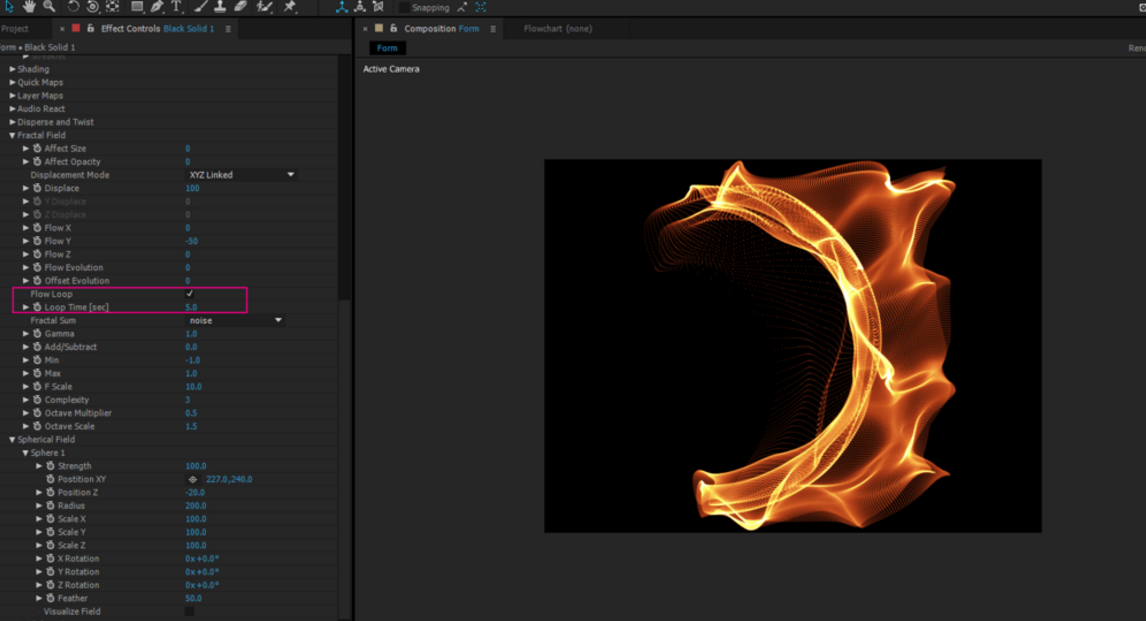
Task: Open the Displacement Mode dropdown
Action: pyautogui.click(x=242, y=175)
